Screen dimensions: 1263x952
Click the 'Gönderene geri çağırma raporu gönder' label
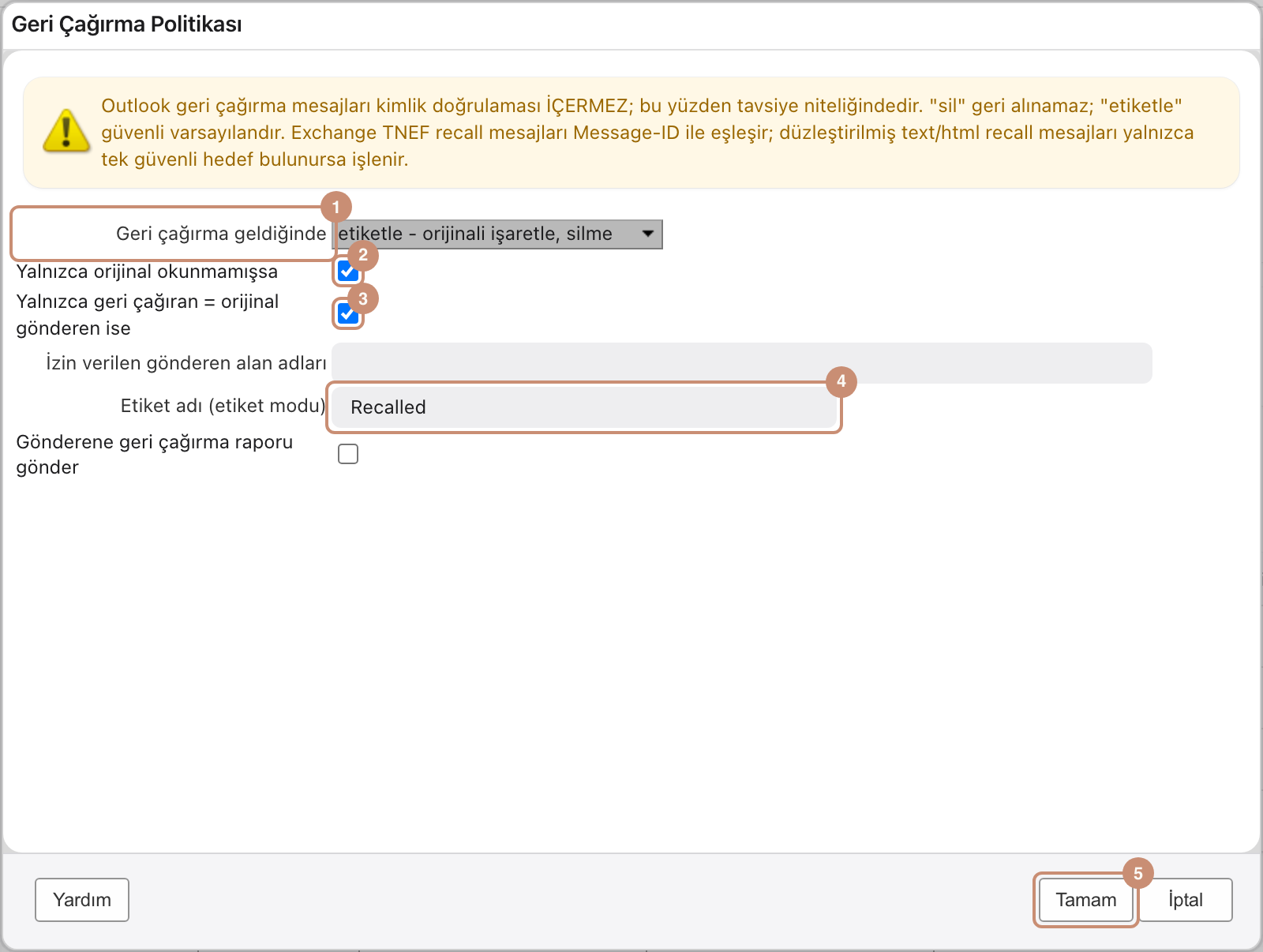pyautogui.click(x=155, y=455)
